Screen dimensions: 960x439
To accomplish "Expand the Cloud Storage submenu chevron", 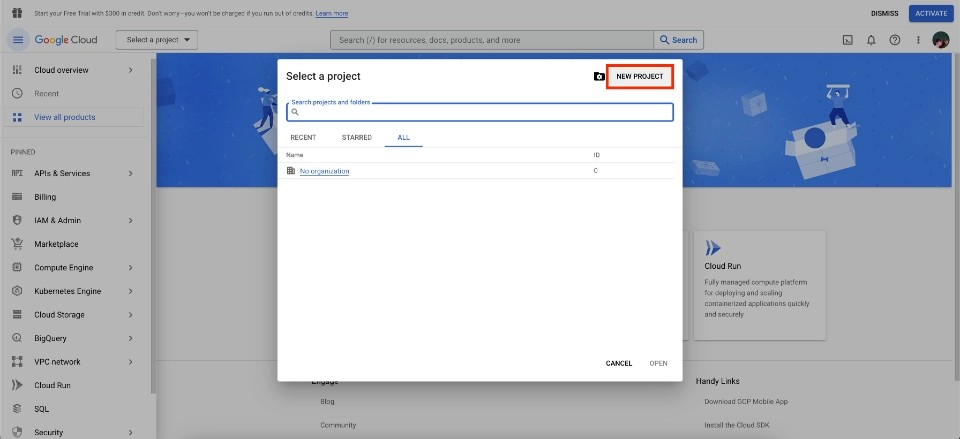I will pos(130,315).
